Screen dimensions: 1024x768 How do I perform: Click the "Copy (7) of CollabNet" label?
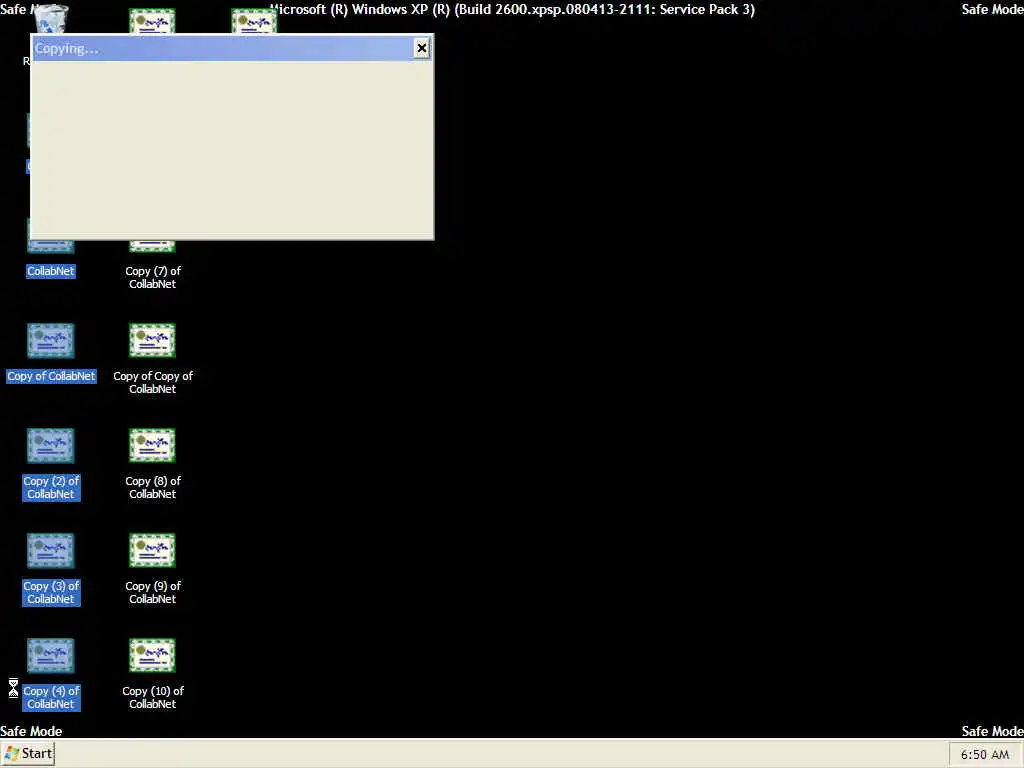(153, 278)
